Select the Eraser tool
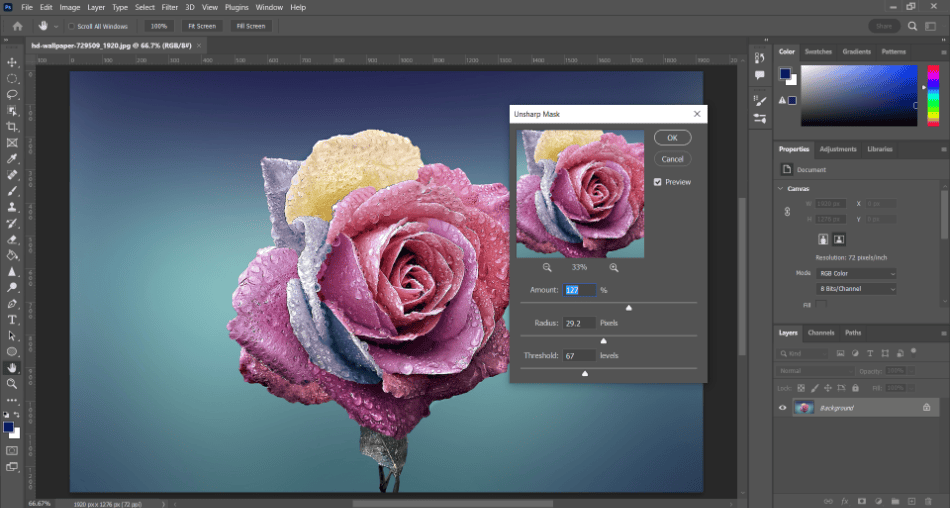The image size is (950, 508). pyautogui.click(x=12, y=239)
